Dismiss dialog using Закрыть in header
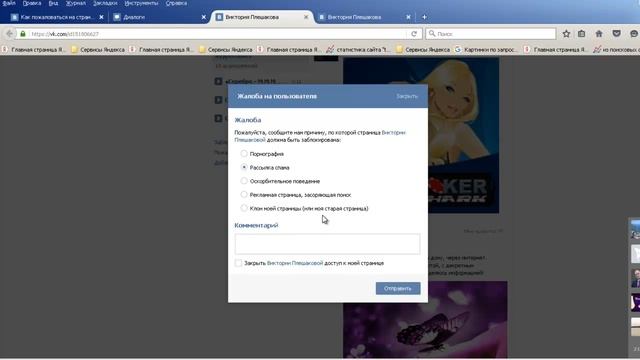 coord(407,96)
